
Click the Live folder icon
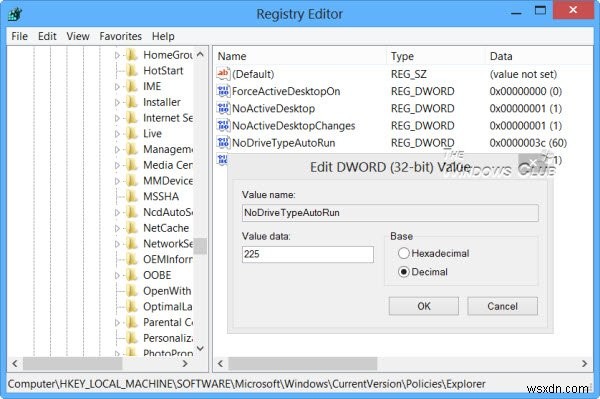coord(132,134)
